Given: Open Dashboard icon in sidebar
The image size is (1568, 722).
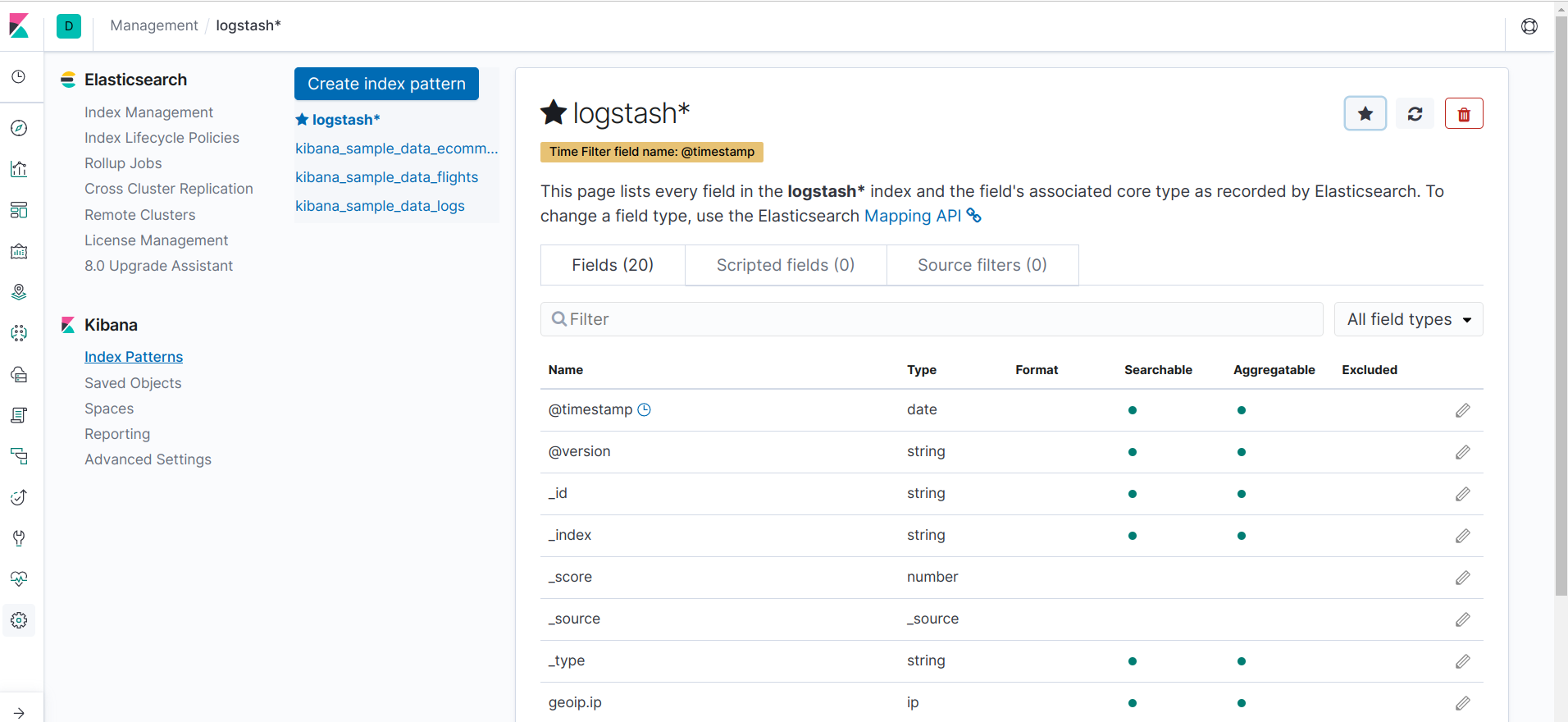Looking at the screenshot, I should pyautogui.click(x=19, y=210).
